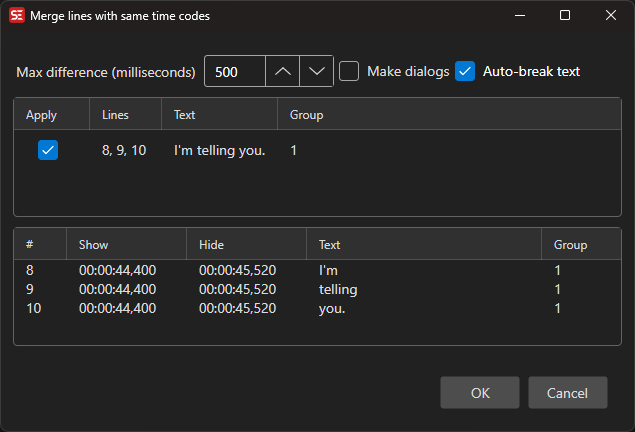Click the Hide time of row 10
The width and height of the screenshot is (635, 432).
coord(237,308)
